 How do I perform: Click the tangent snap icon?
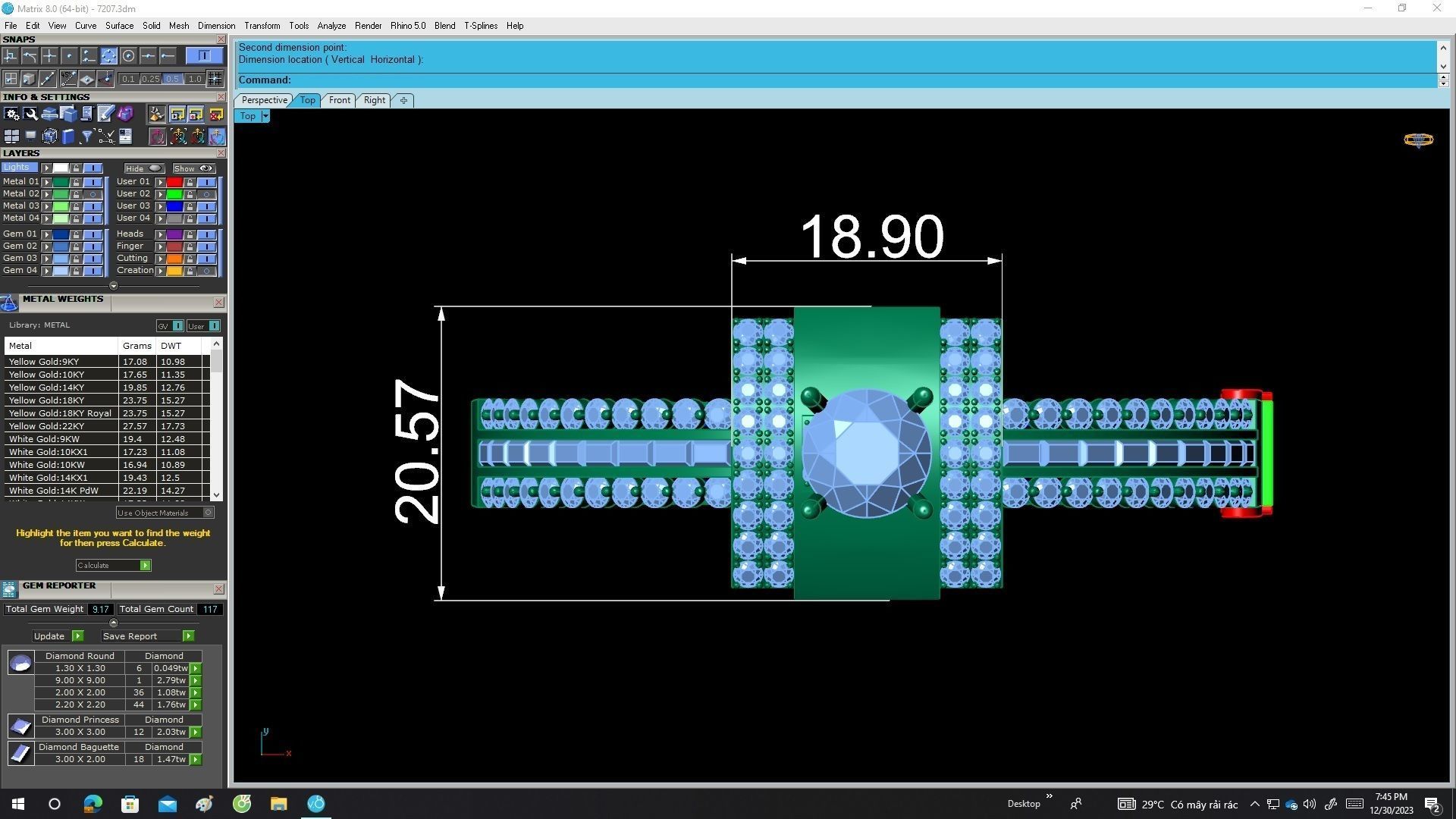coord(30,56)
